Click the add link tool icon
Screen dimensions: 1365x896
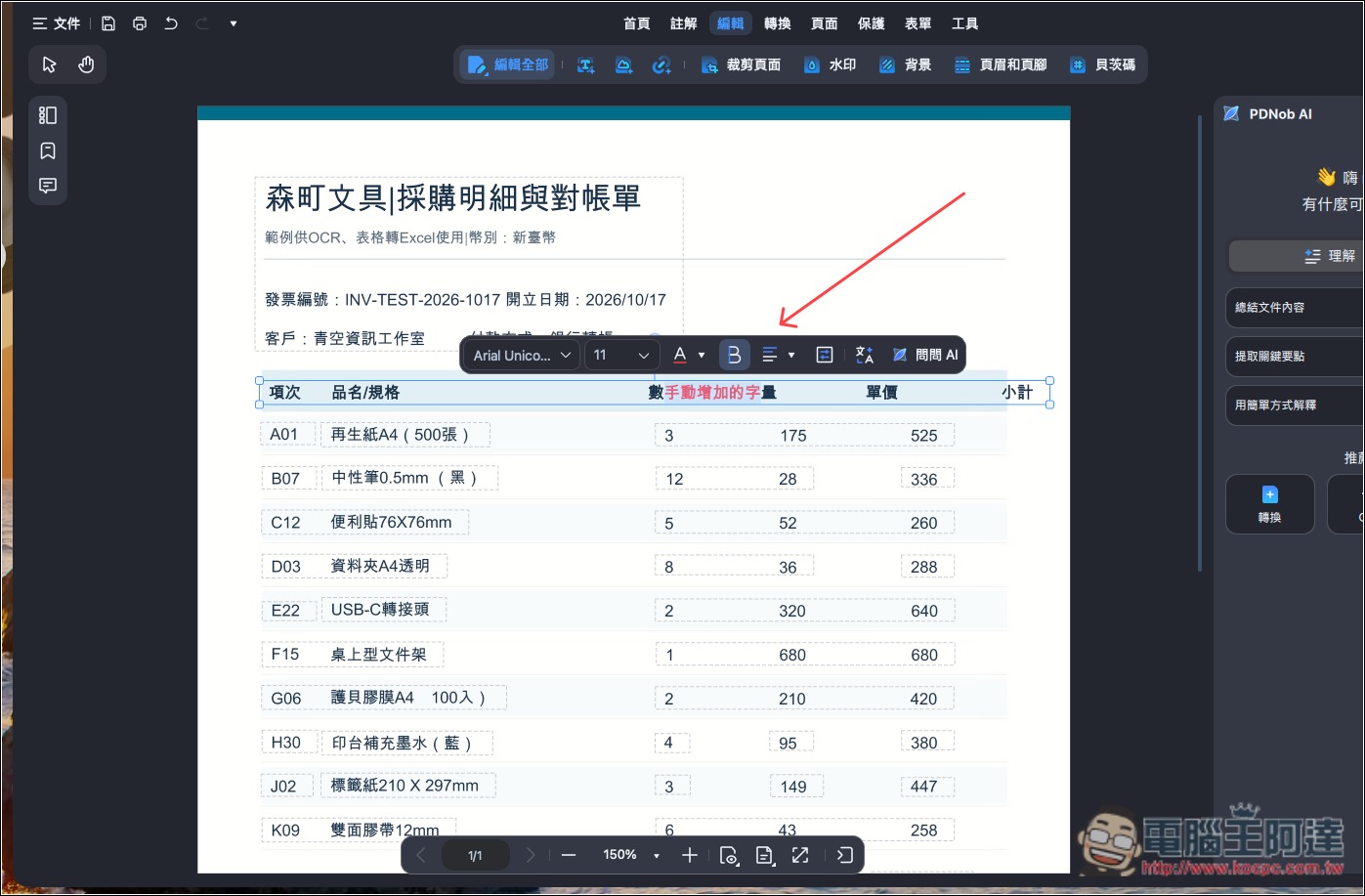coord(661,65)
